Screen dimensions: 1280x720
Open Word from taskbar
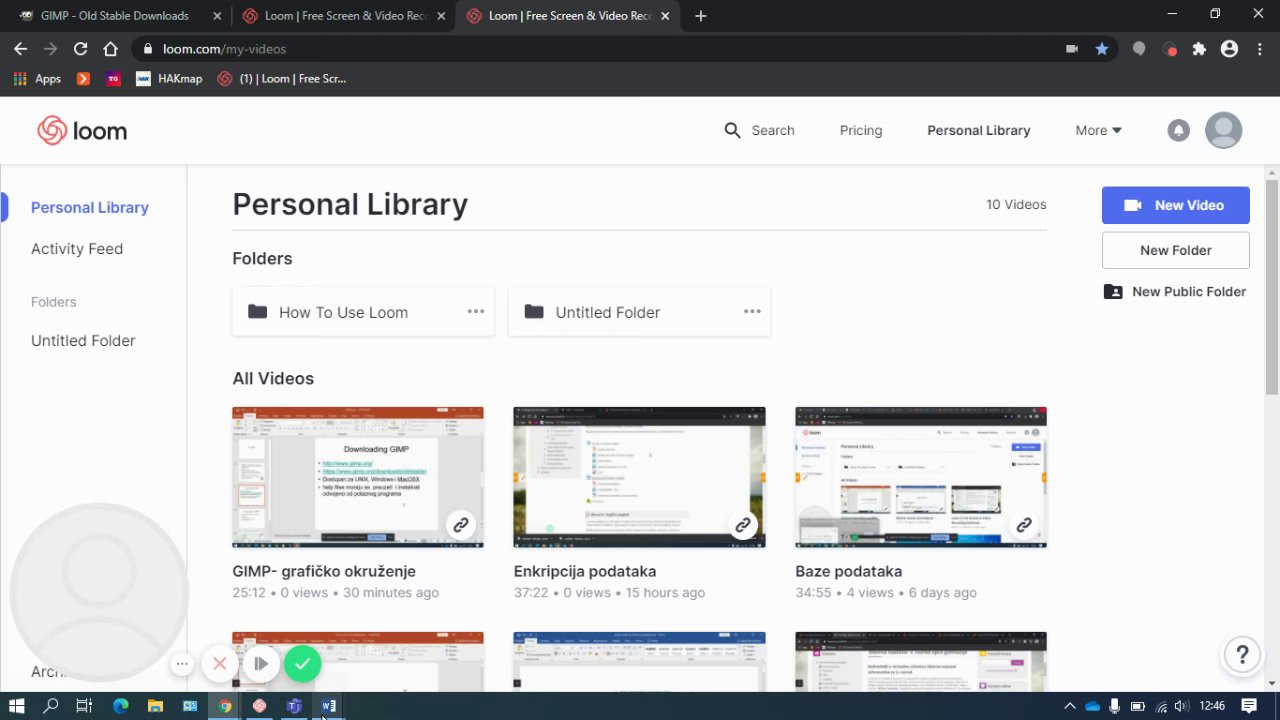pyautogui.click(x=328, y=706)
